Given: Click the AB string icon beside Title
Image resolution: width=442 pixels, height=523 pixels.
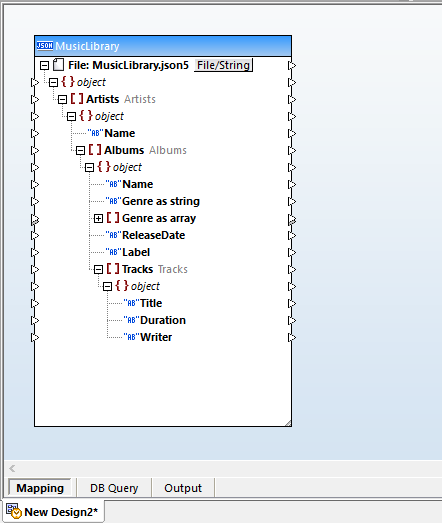Looking at the screenshot, I should [131, 304].
